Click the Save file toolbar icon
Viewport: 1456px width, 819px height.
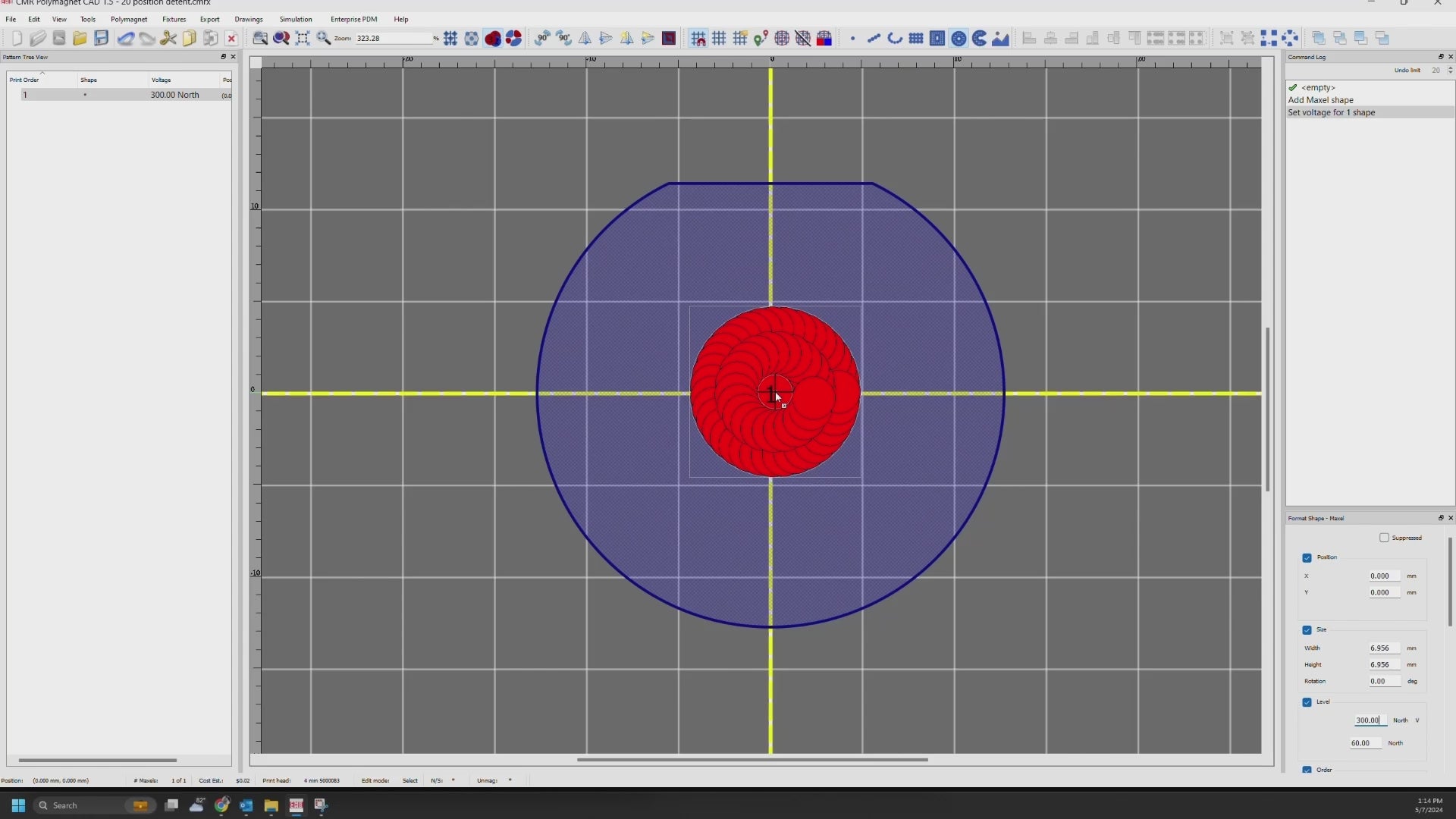101,38
